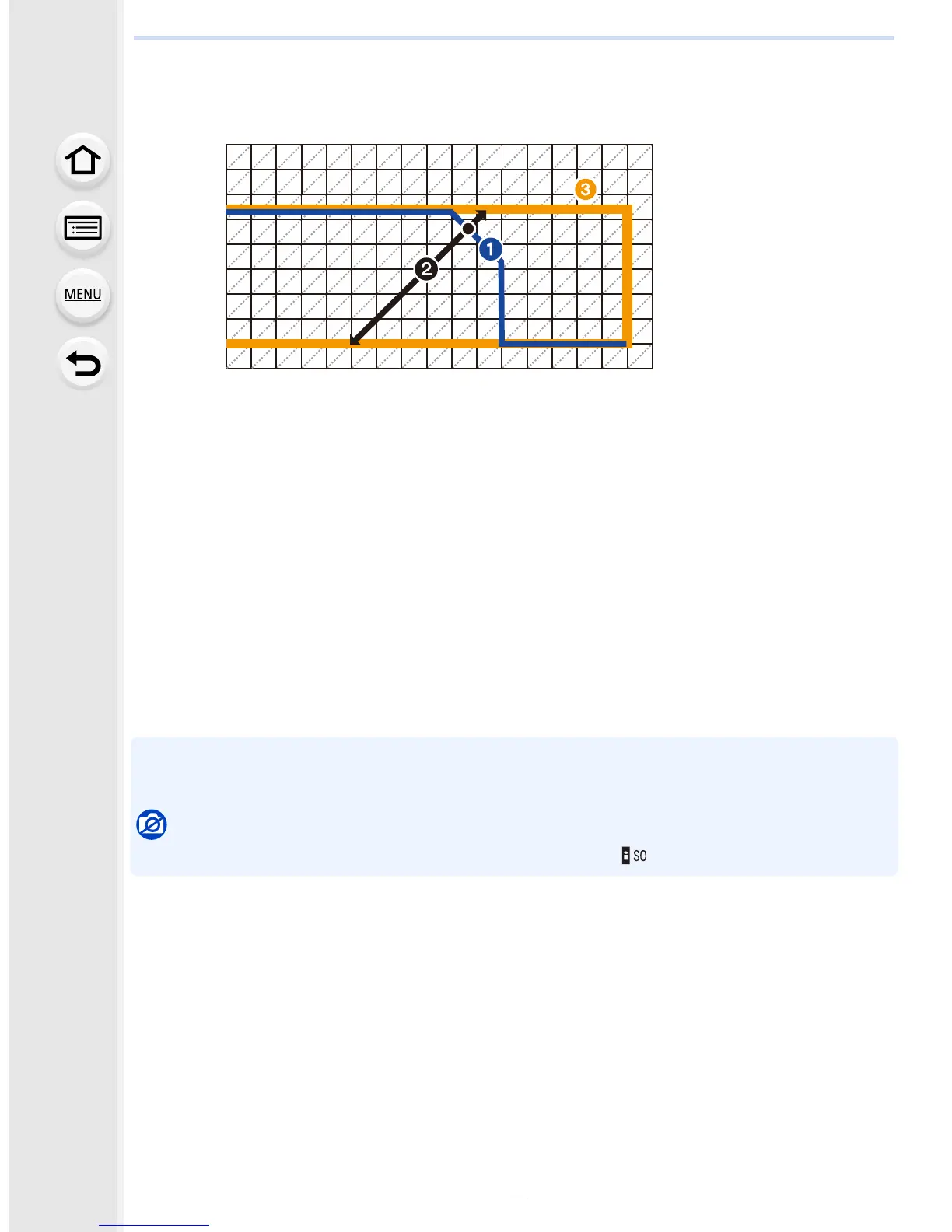This screenshot has height=1232, width=952.
Task: Click the orange horizontal line at diagram bottom
Action: coord(362,343)
